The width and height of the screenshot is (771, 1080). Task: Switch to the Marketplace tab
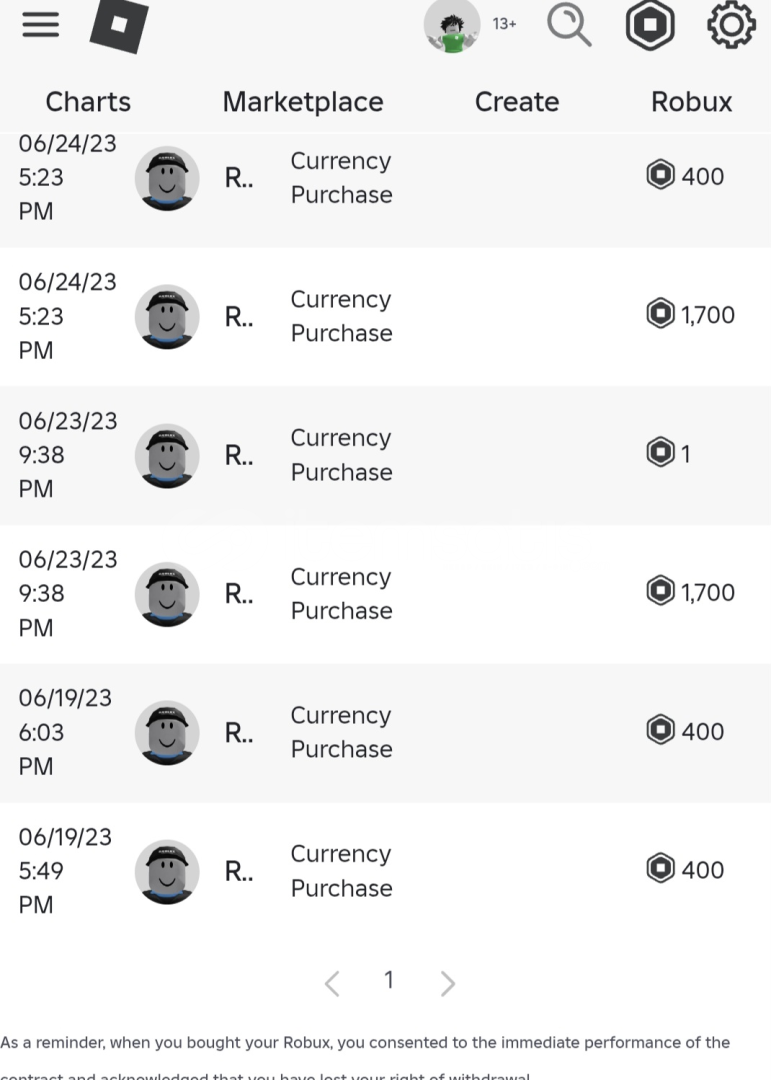(303, 102)
